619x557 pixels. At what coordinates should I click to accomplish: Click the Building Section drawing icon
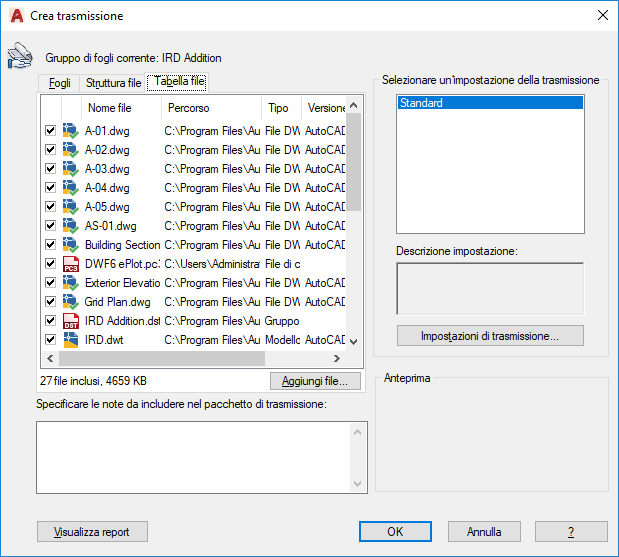71,244
